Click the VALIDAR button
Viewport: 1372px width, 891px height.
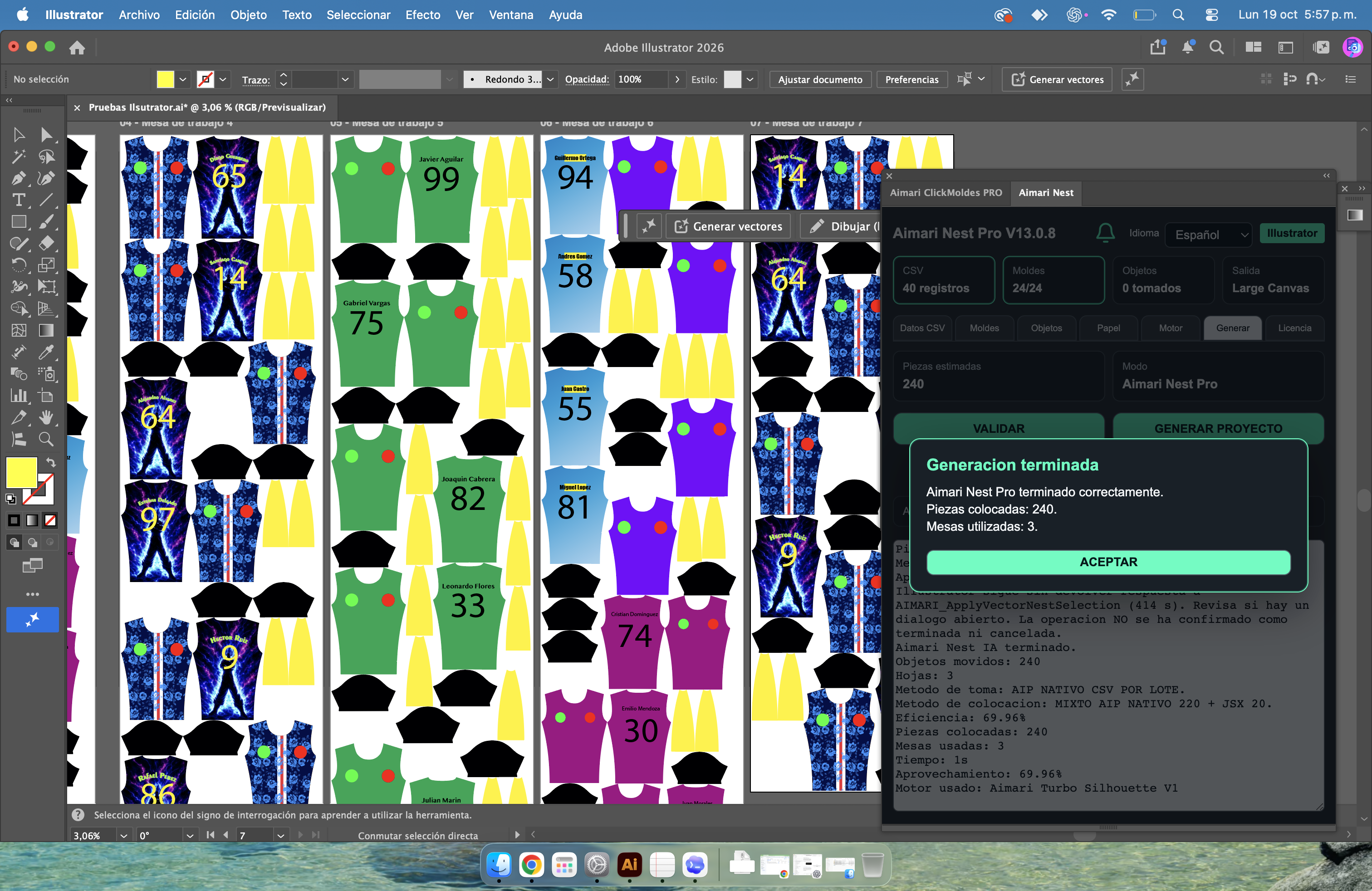tap(999, 428)
